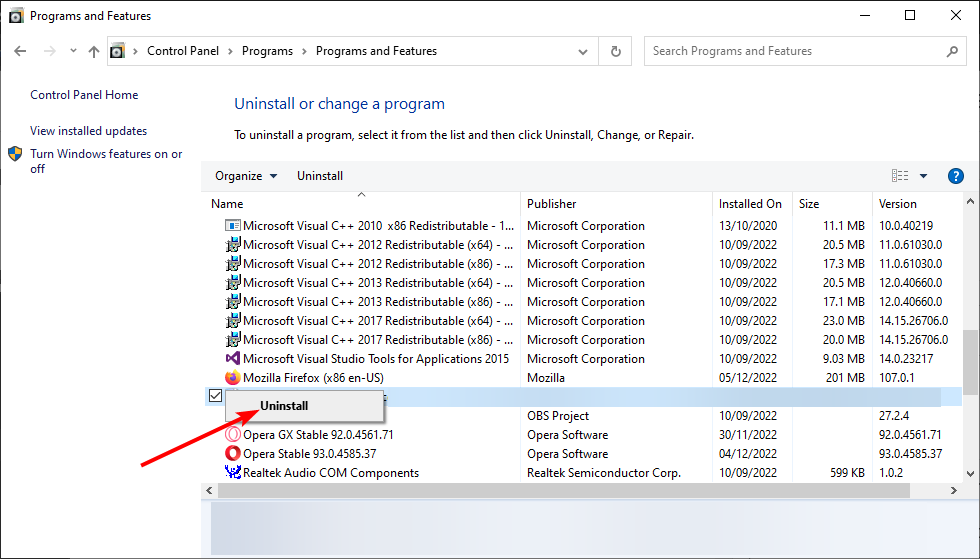Click the Windows features shield icon
The height and width of the screenshot is (559, 980).
(16, 154)
